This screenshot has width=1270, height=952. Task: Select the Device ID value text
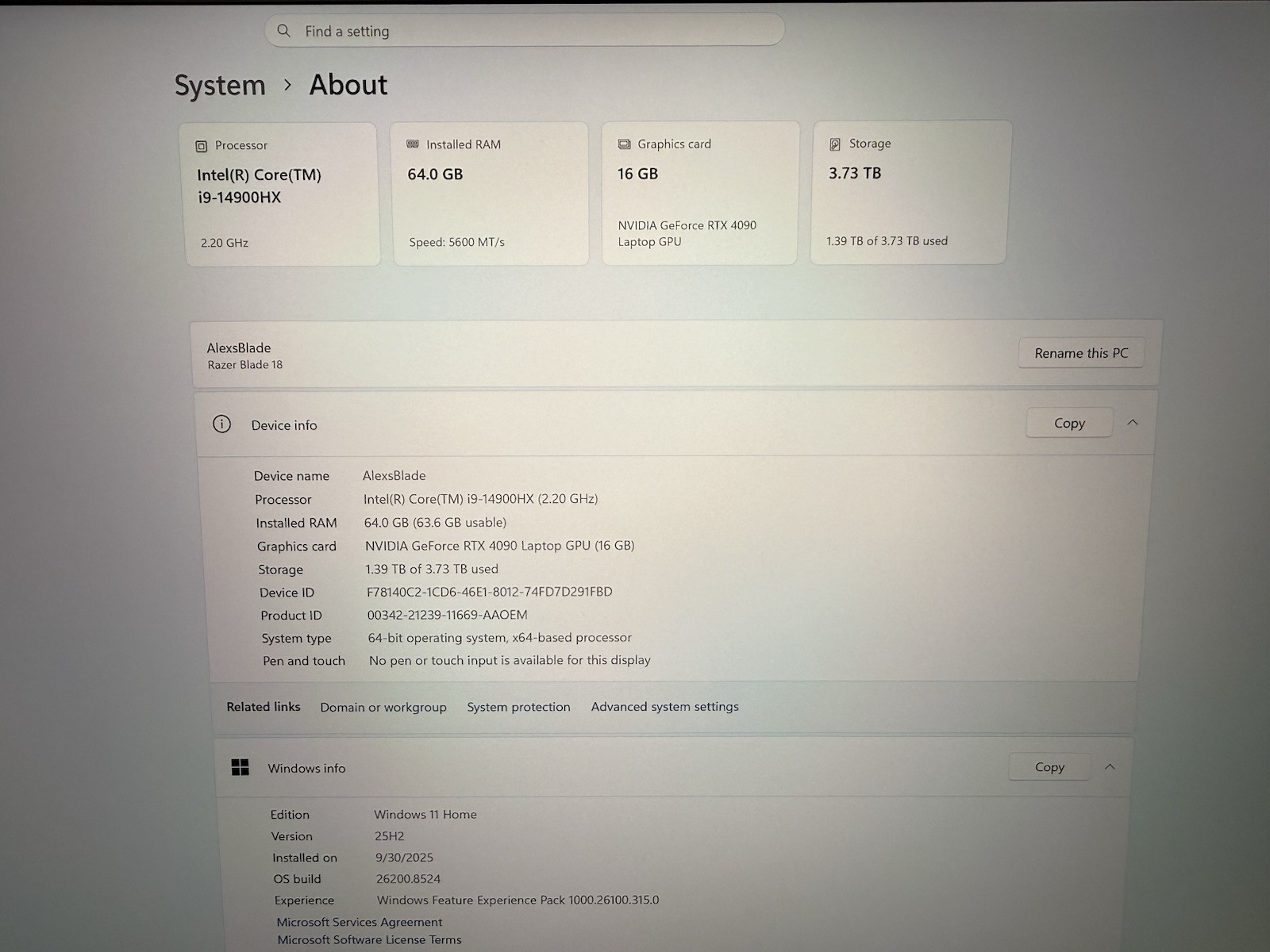point(489,592)
